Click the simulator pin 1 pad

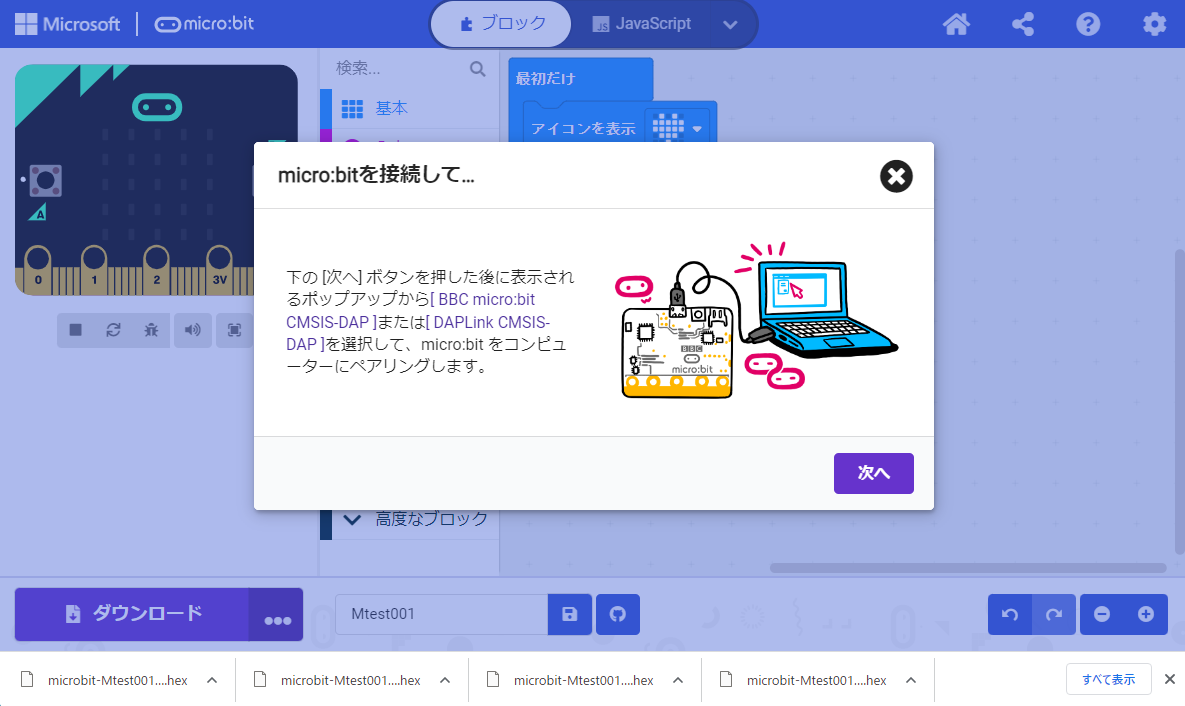(x=94, y=270)
